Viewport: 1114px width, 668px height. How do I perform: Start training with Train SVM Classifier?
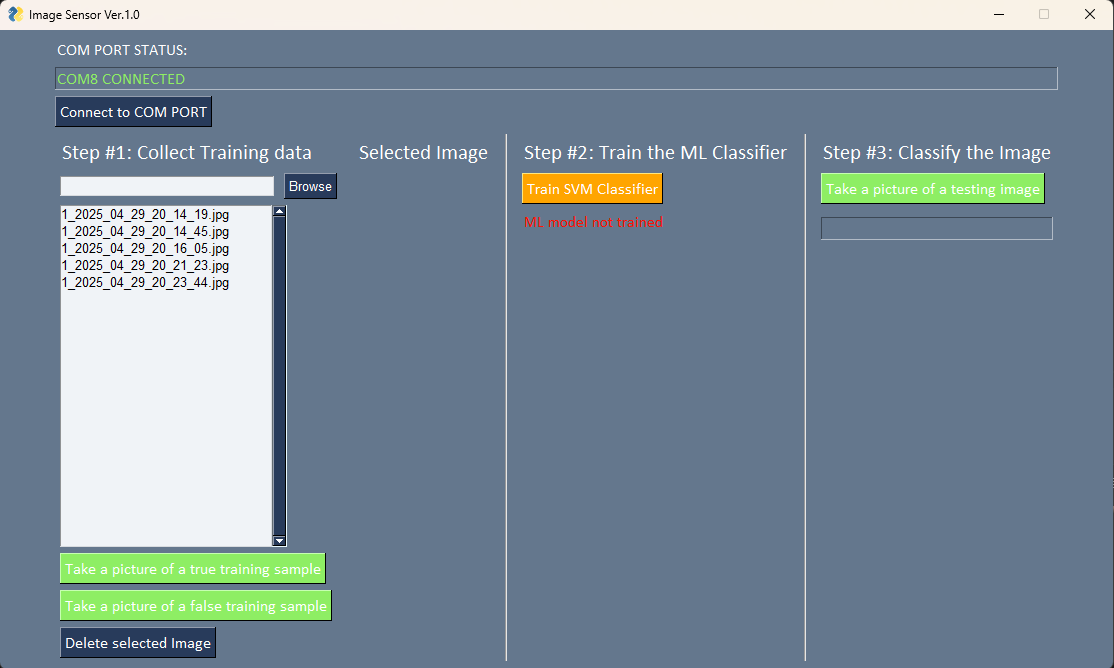(x=592, y=189)
